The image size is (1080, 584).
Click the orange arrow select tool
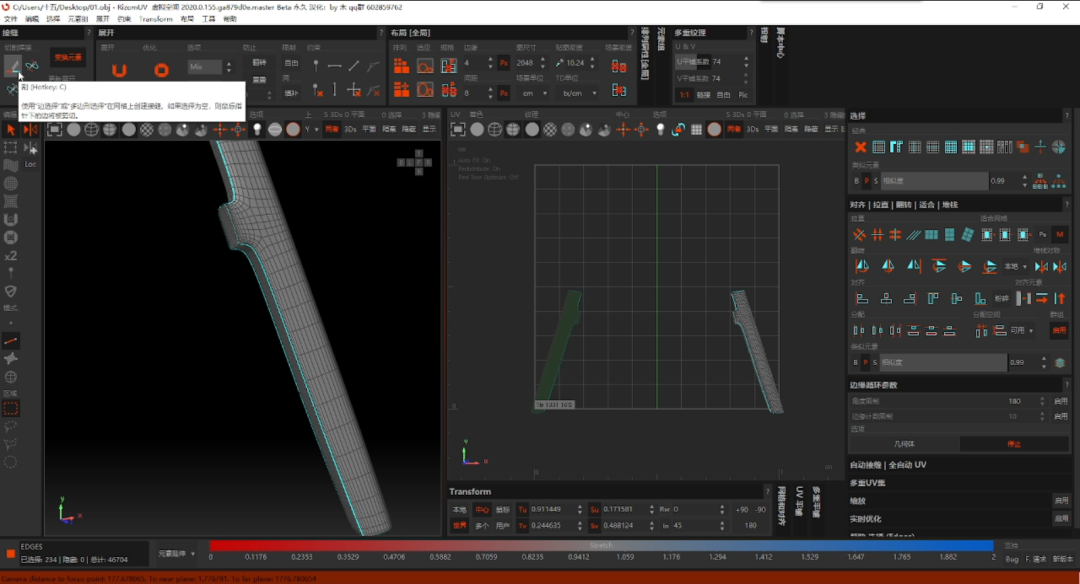pos(11,129)
